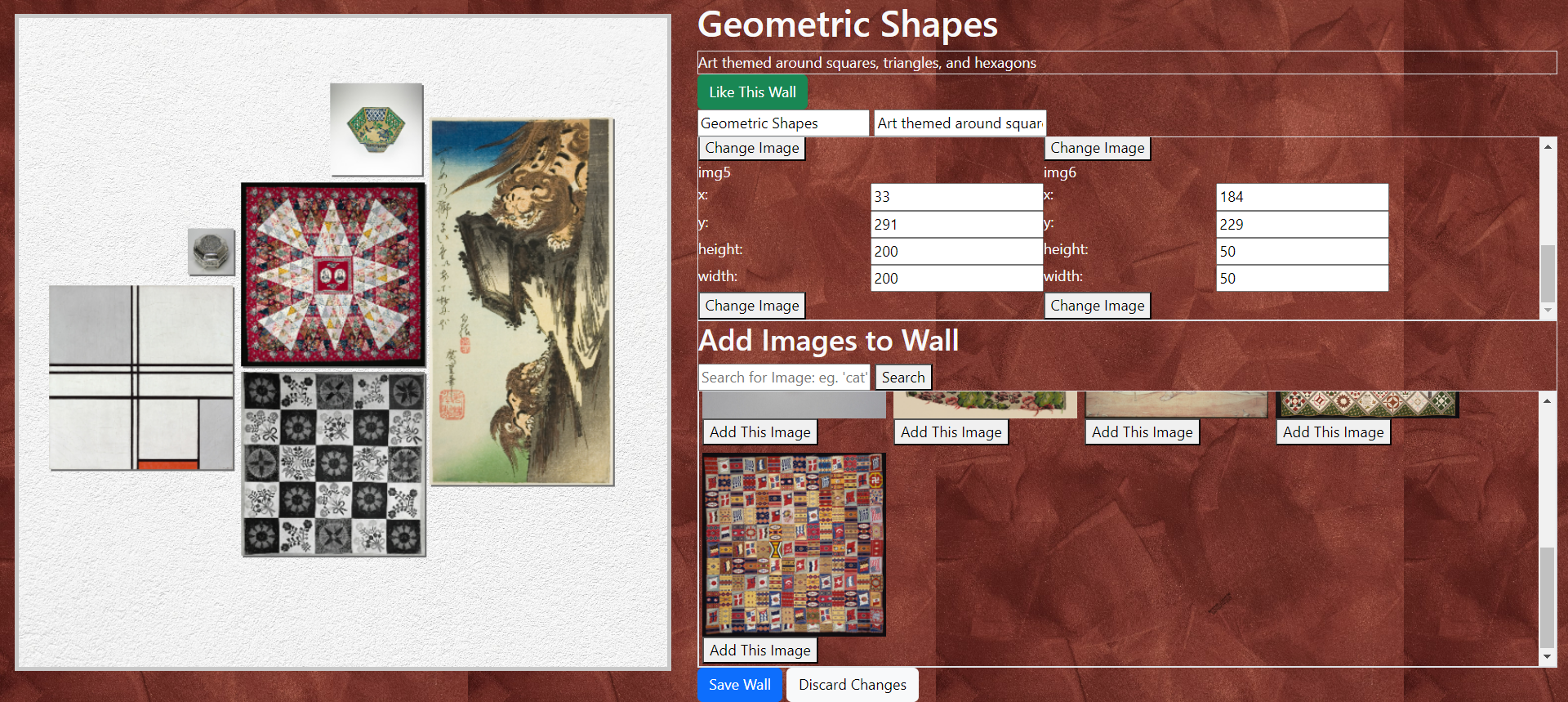1568x702 pixels.
Task: Select the black and white floral quilt
Action: click(x=333, y=464)
